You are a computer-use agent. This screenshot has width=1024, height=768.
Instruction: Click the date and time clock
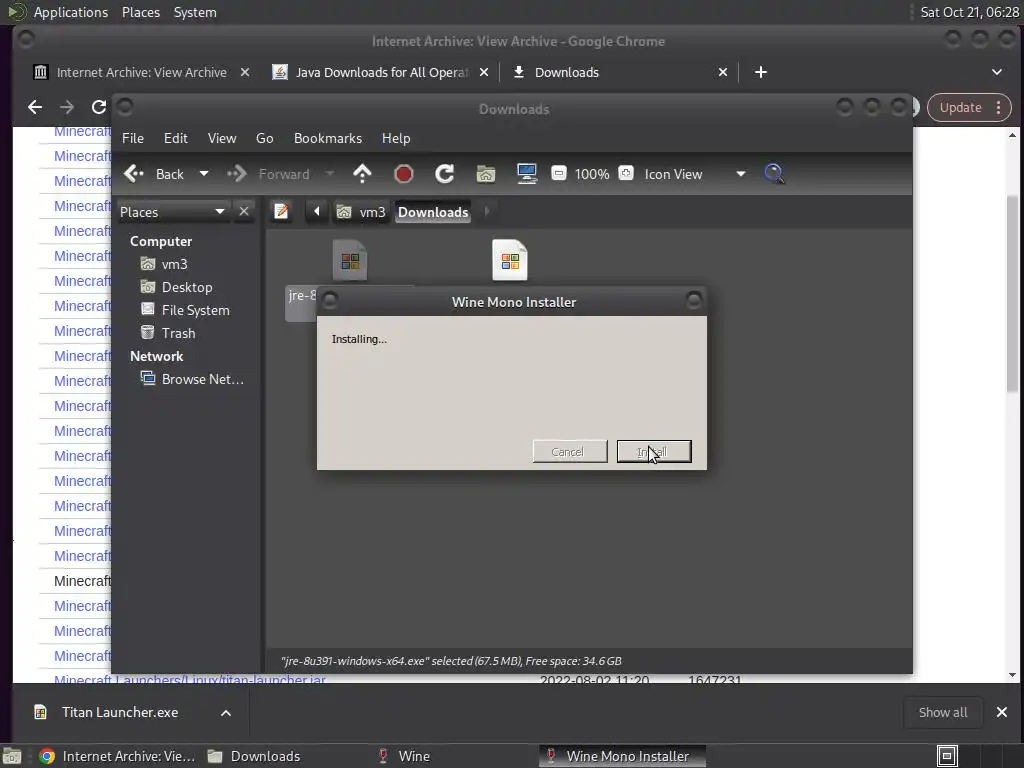point(969,12)
